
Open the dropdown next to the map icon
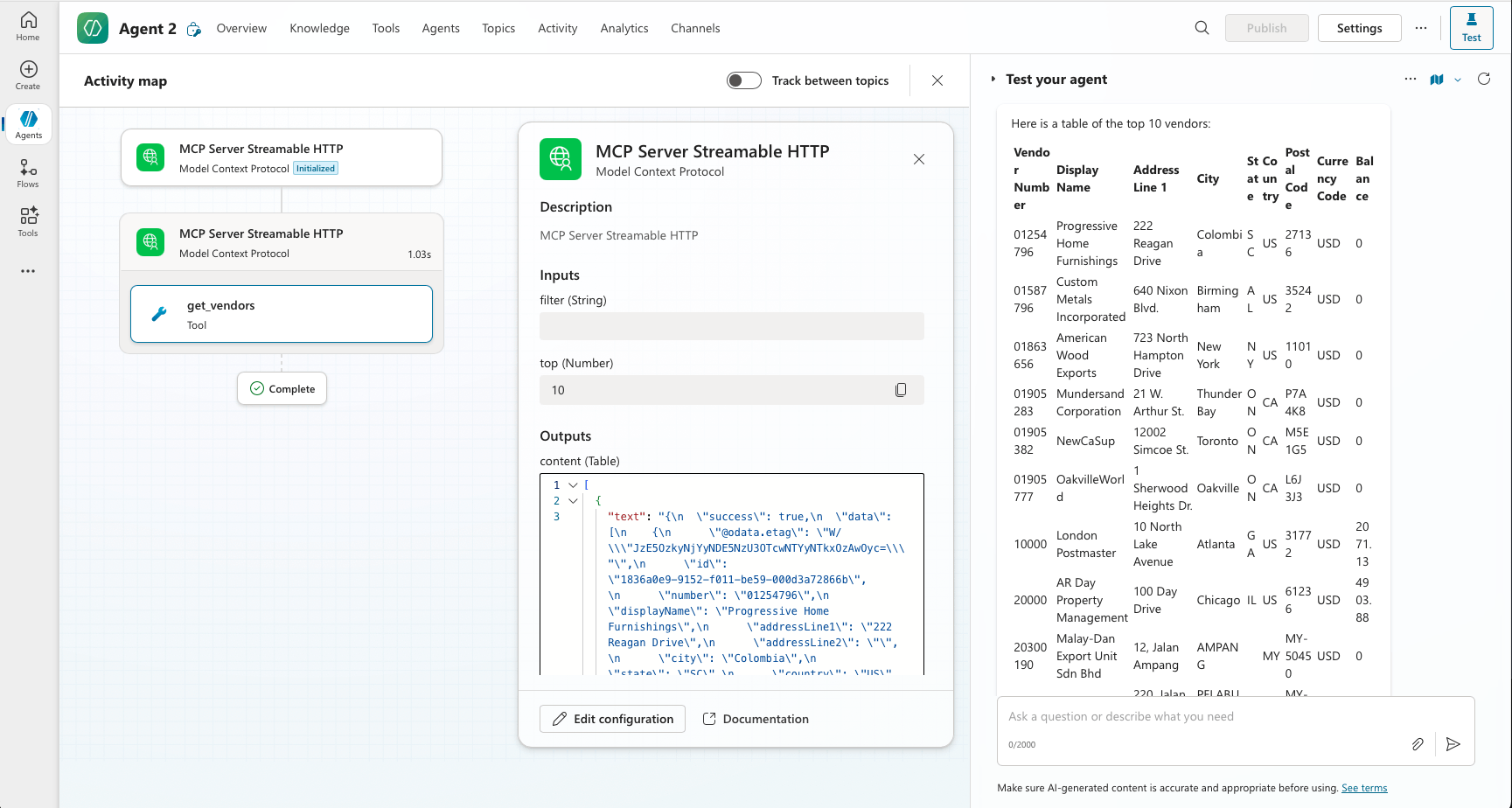[1456, 79]
